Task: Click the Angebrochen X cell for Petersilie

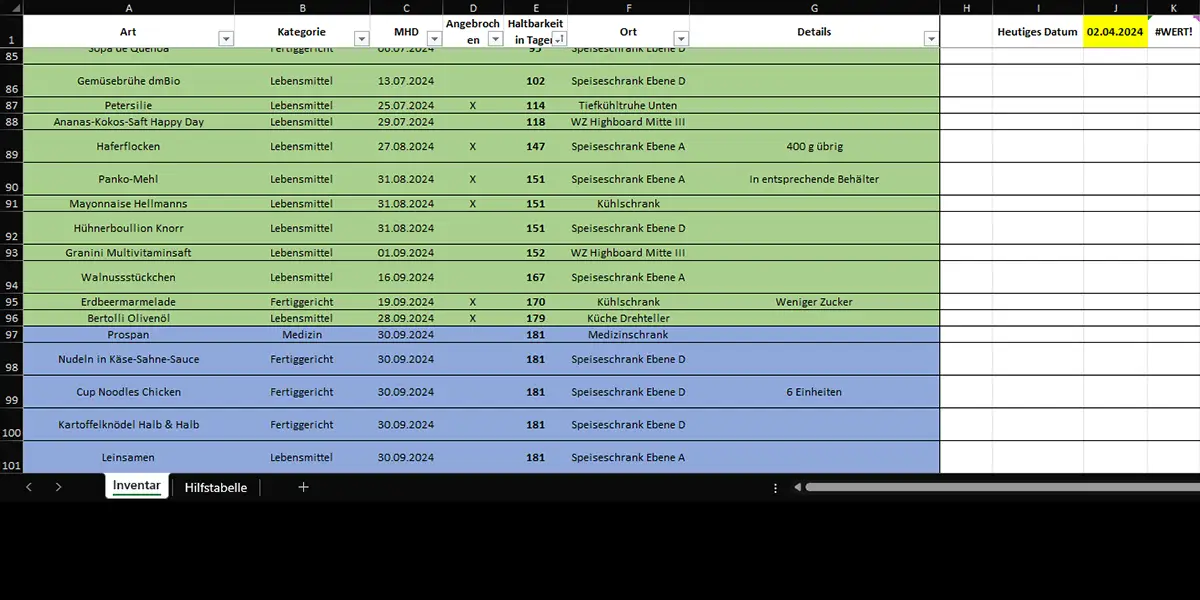Action: (x=473, y=105)
